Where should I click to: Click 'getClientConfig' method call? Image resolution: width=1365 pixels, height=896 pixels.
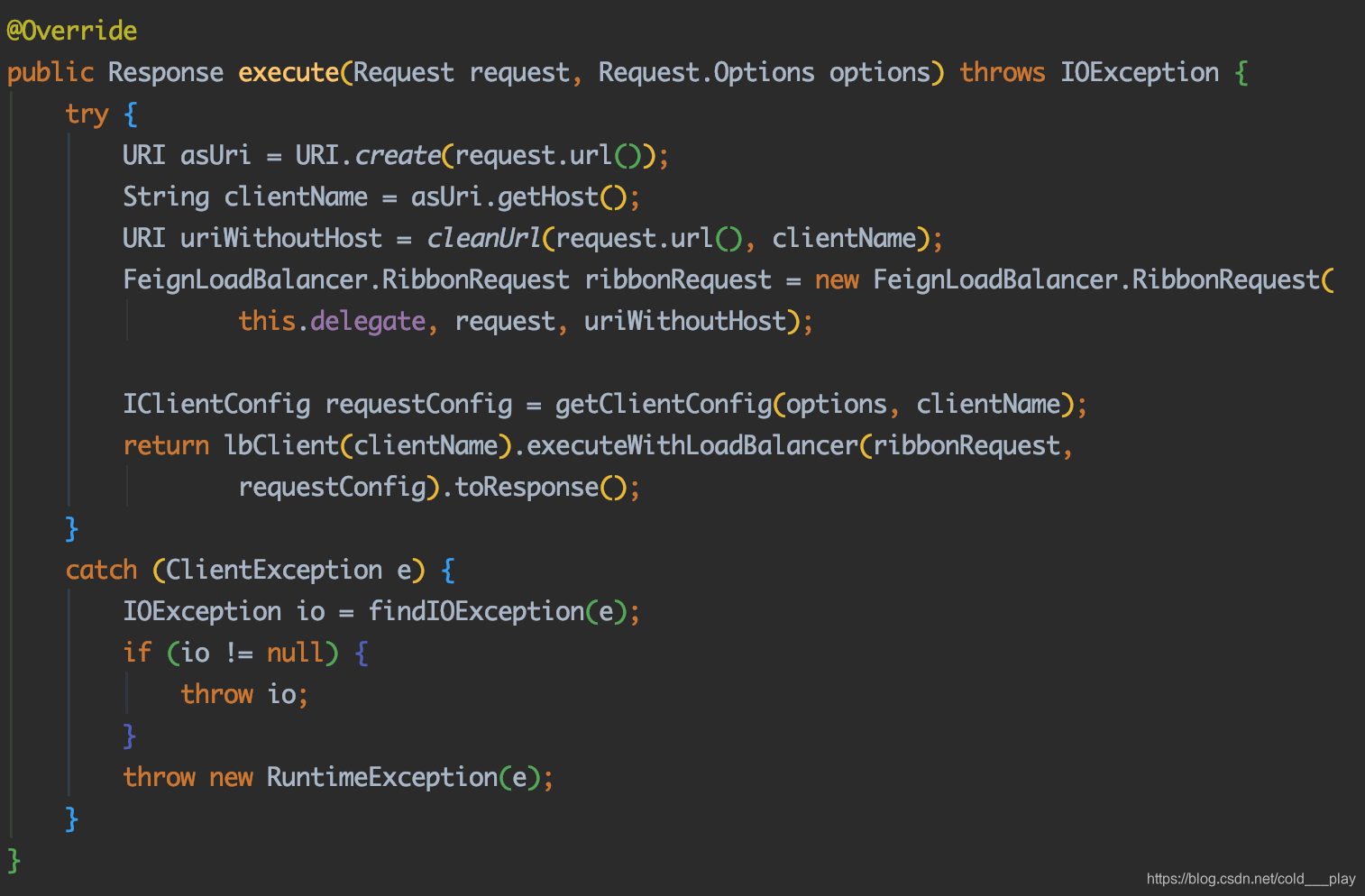[x=664, y=405]
